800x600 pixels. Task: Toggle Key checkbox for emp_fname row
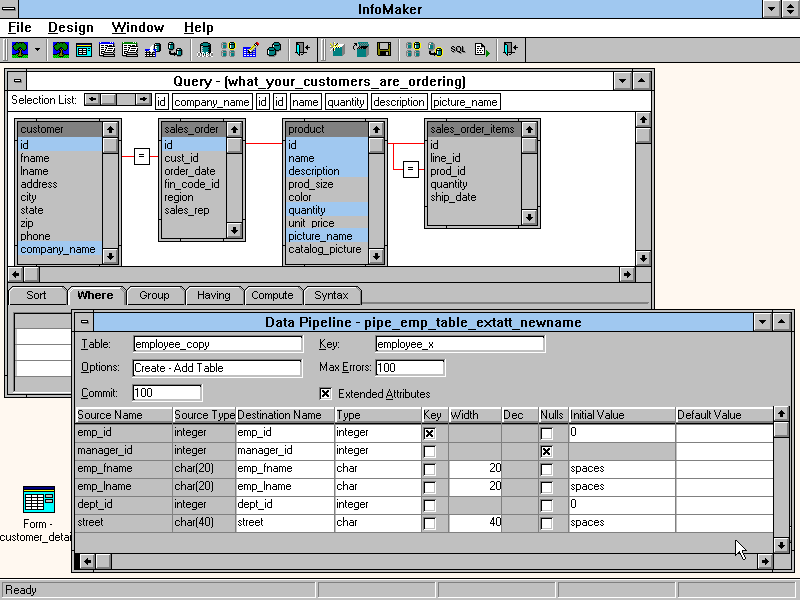430,469
